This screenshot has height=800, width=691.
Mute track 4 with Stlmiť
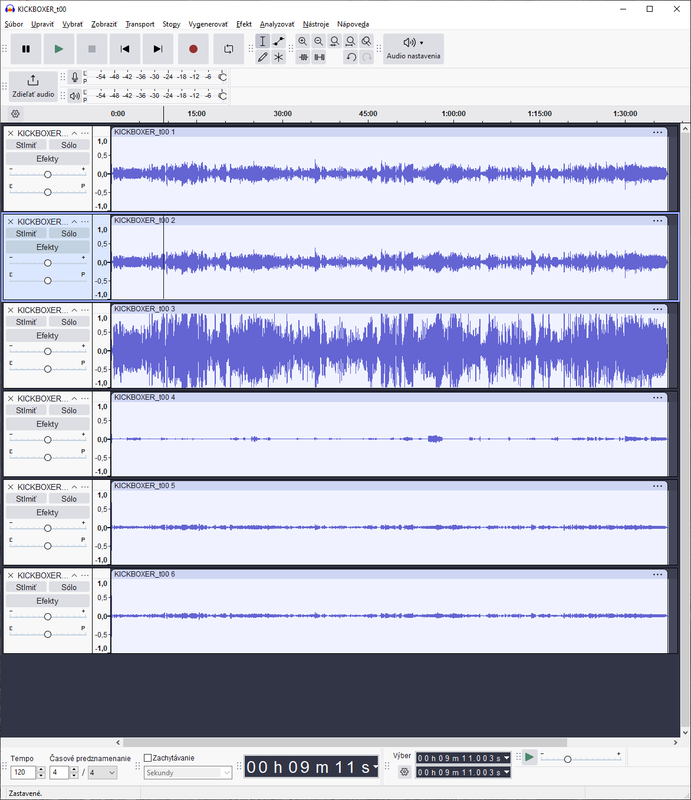click(x=26, y=410)
